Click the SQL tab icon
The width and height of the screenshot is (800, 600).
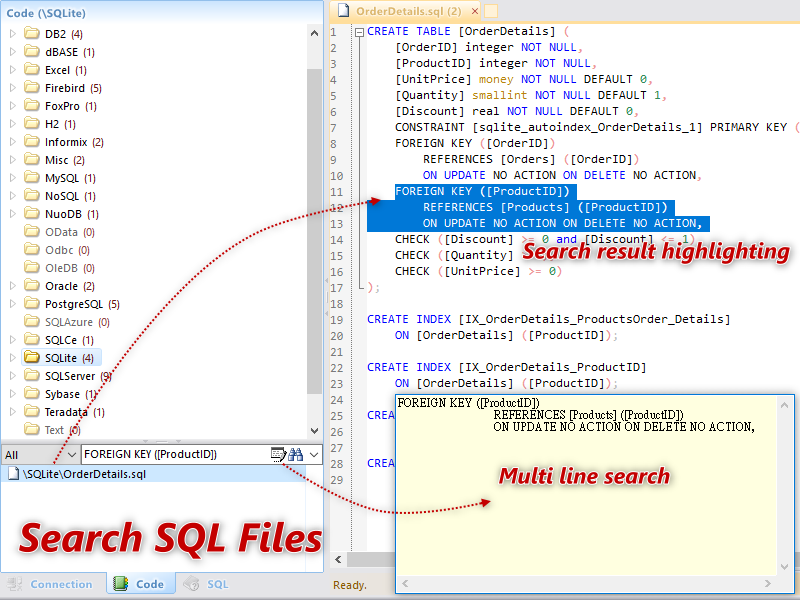pyautogui.click(x=191, y=584)
